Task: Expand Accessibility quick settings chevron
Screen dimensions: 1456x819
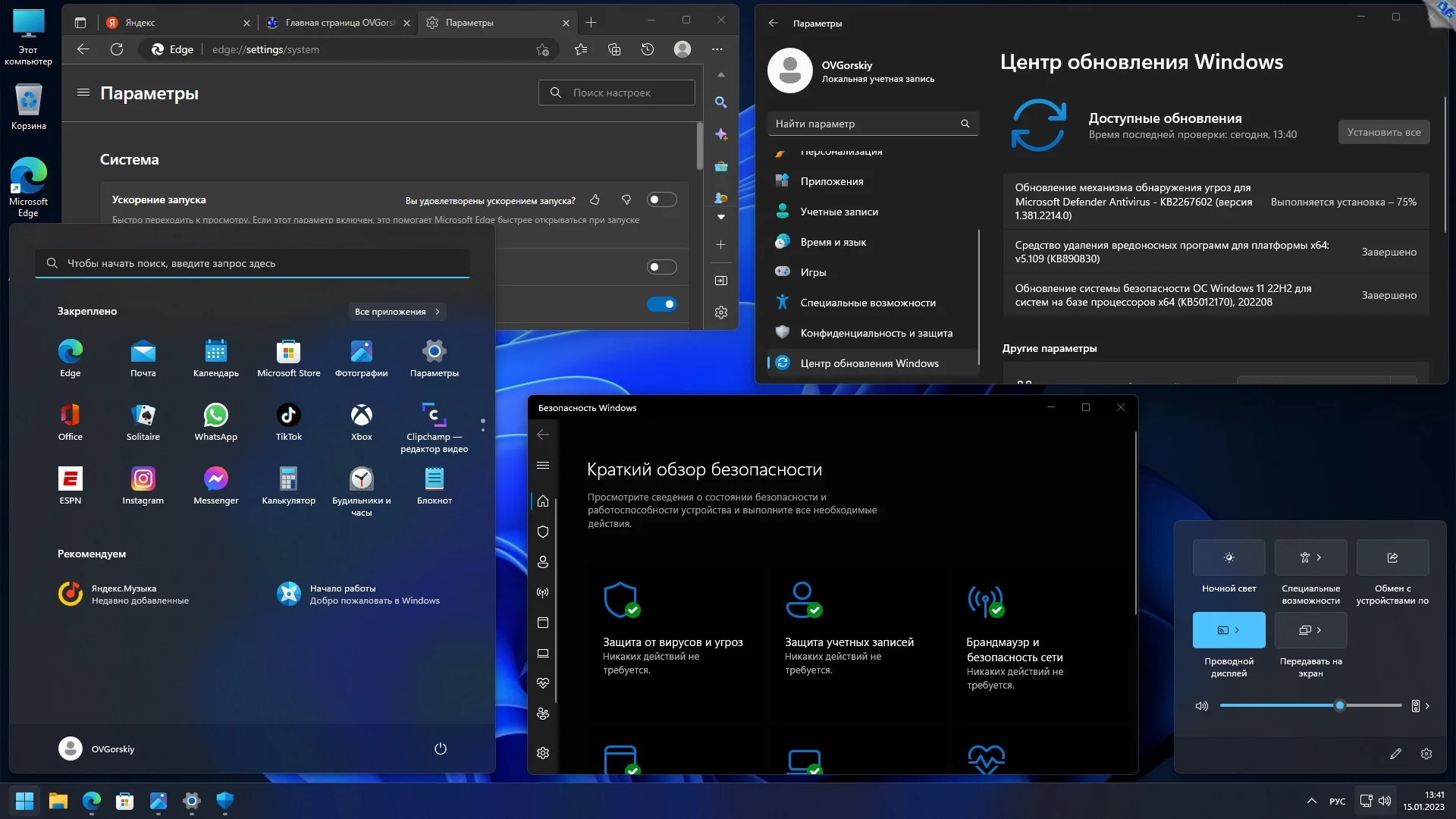Action: 1319,557
